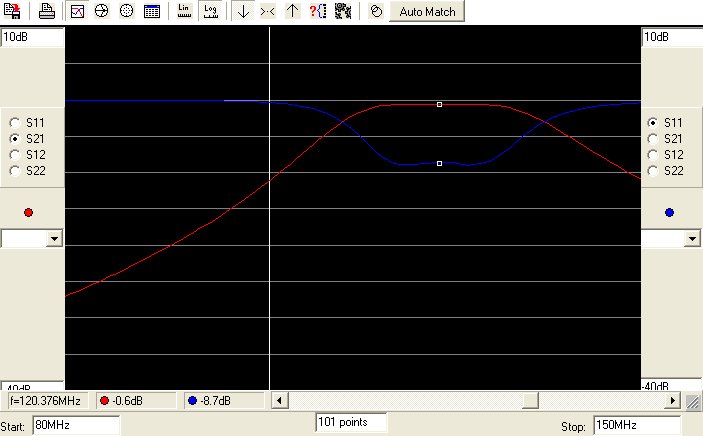Viewport: 703px width, 436px height.
Task: Click the print icon in toolbar
Action: coord(46,12)
